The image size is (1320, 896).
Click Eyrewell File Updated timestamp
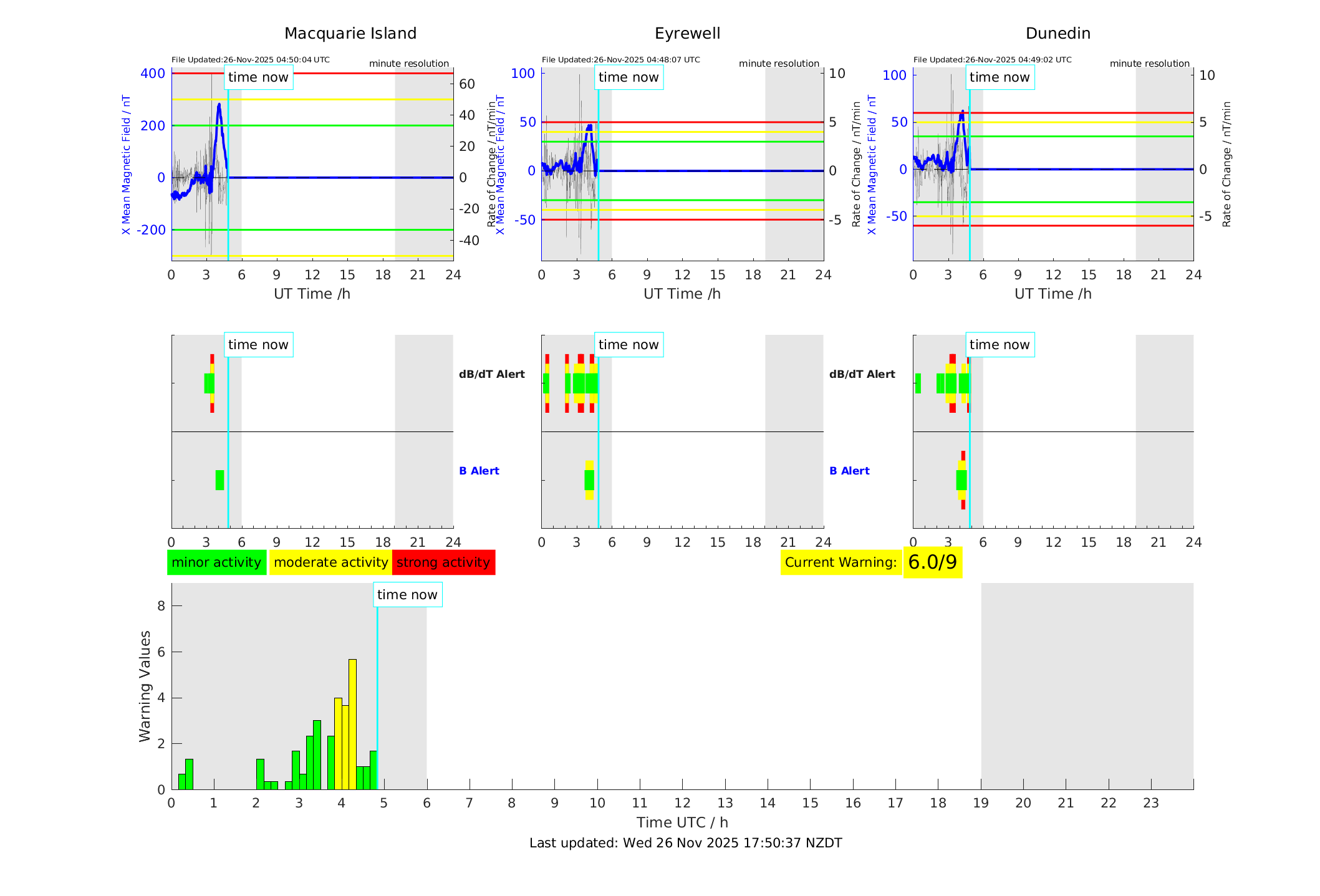pyautogui.click(x=620, y=60)
